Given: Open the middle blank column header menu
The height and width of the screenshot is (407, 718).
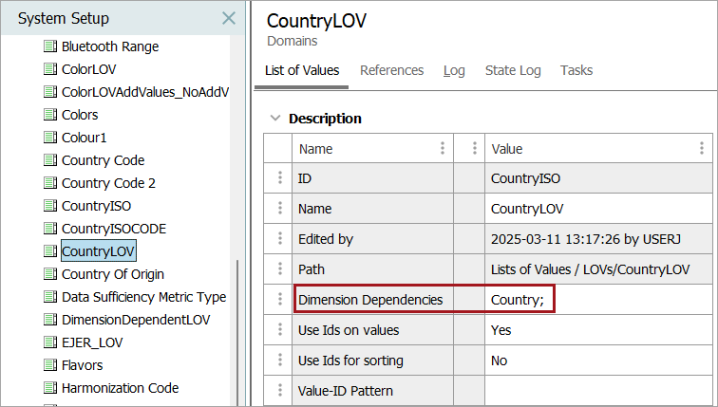Looking at the screenshot, I should pos(474,148).
